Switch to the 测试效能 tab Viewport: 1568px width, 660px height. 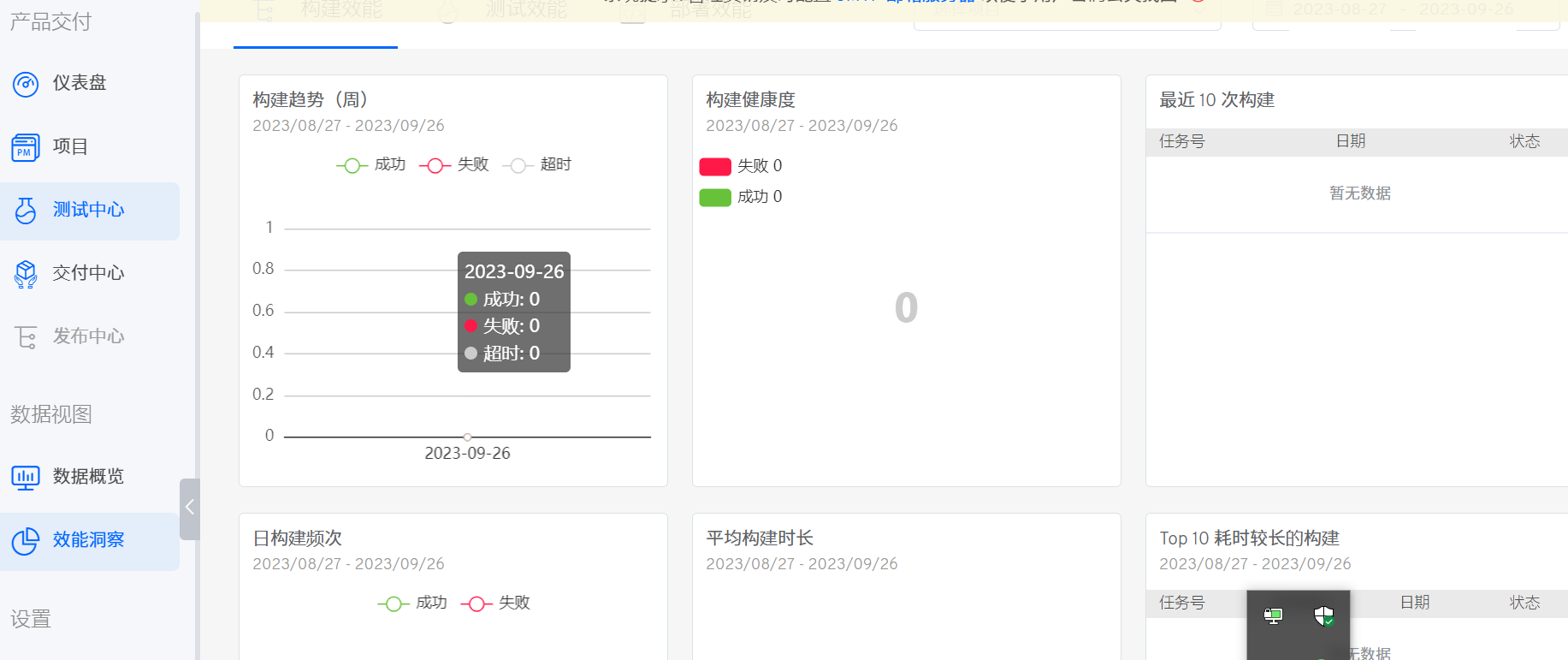(x=526, y=10)
